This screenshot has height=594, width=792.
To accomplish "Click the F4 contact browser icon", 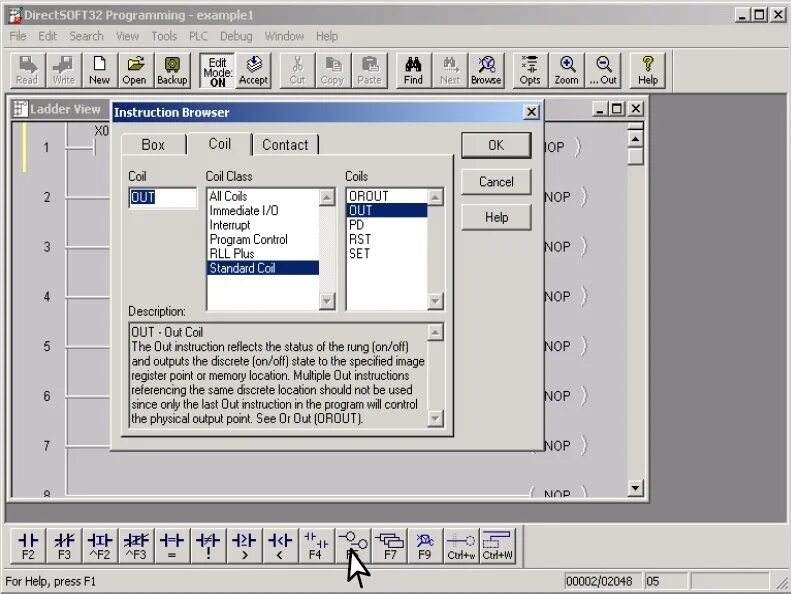I will click(316, 546).
